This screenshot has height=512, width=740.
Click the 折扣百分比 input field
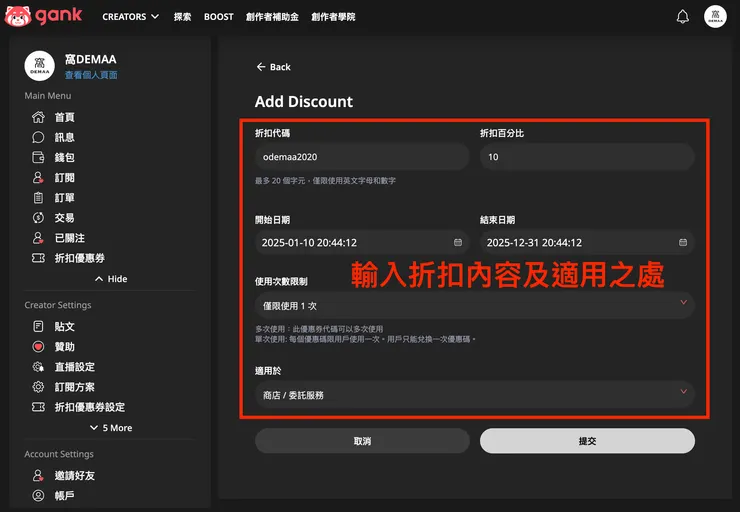click(x=587, y=157)
